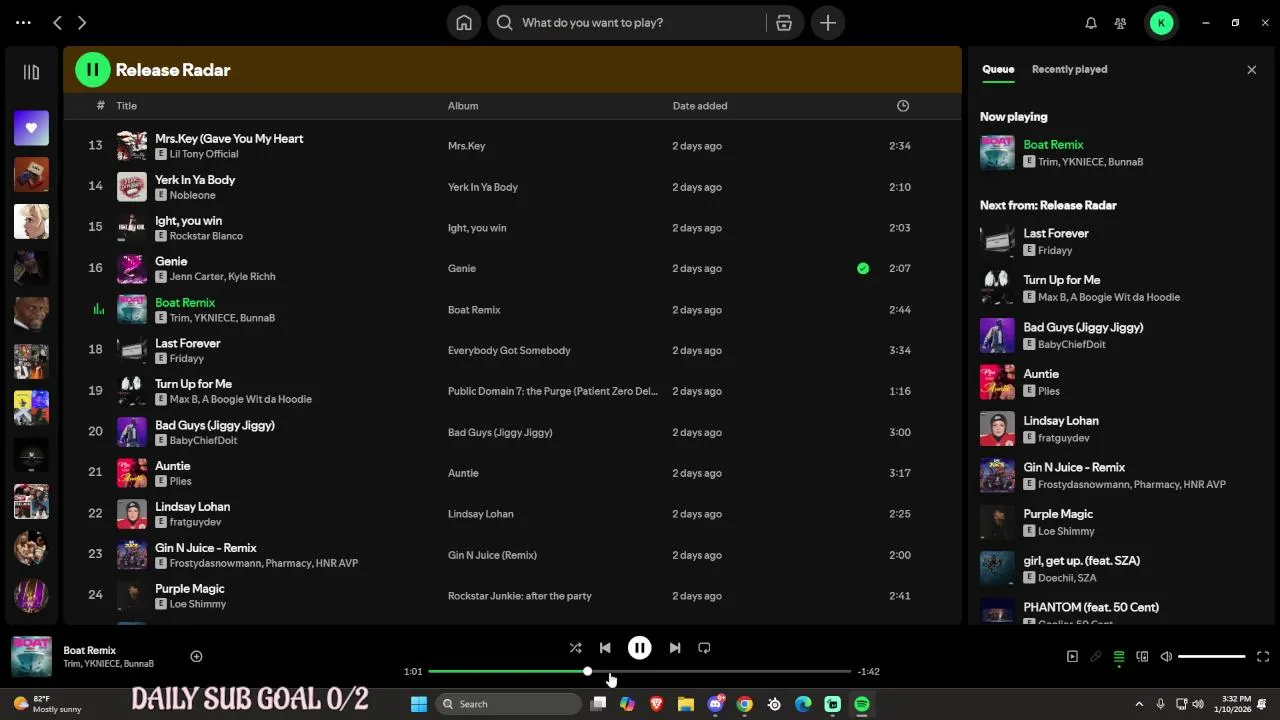Screen dimensions: 1280x720
Task: Open the Everybody Got Somebody album link
Action: [x=509, y=351]
